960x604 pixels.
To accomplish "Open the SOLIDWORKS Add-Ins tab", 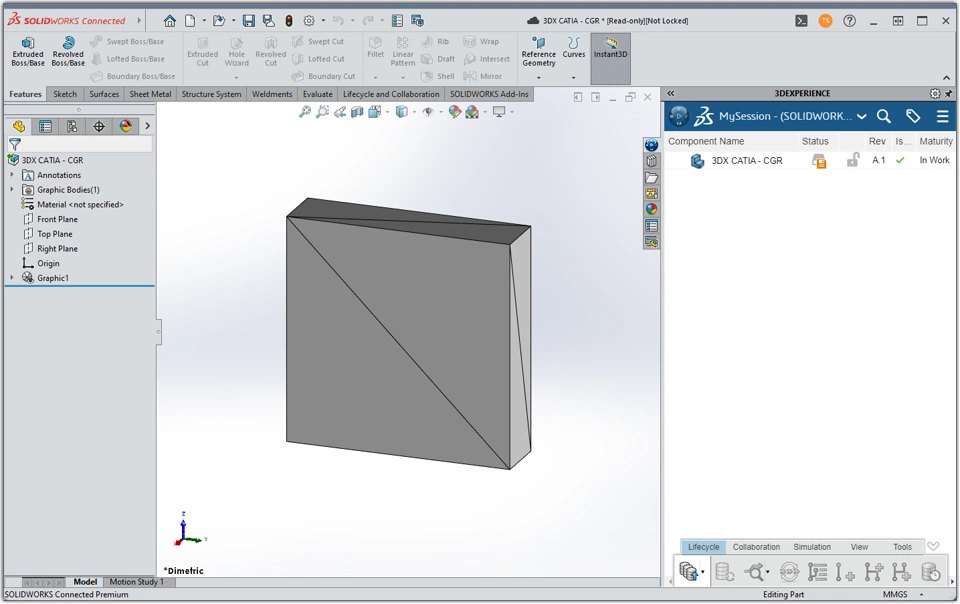I will [x=489, y=94].
